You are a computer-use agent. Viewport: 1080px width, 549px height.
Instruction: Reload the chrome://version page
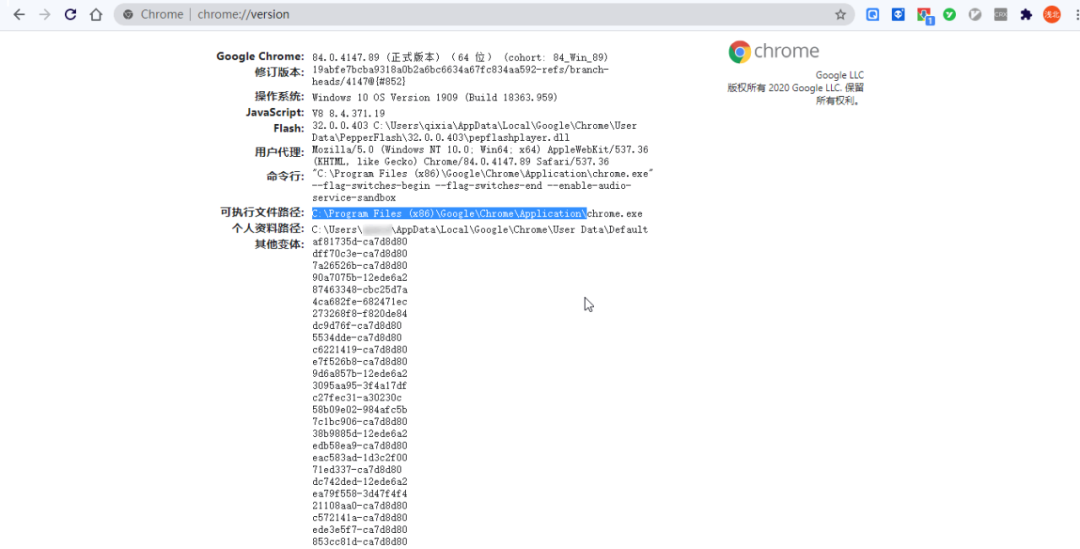(x=70, y=14)
